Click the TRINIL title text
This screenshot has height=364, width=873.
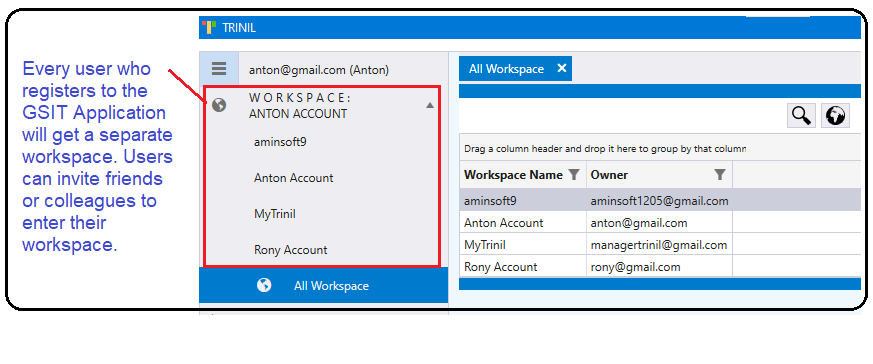(x=239, y=28)
